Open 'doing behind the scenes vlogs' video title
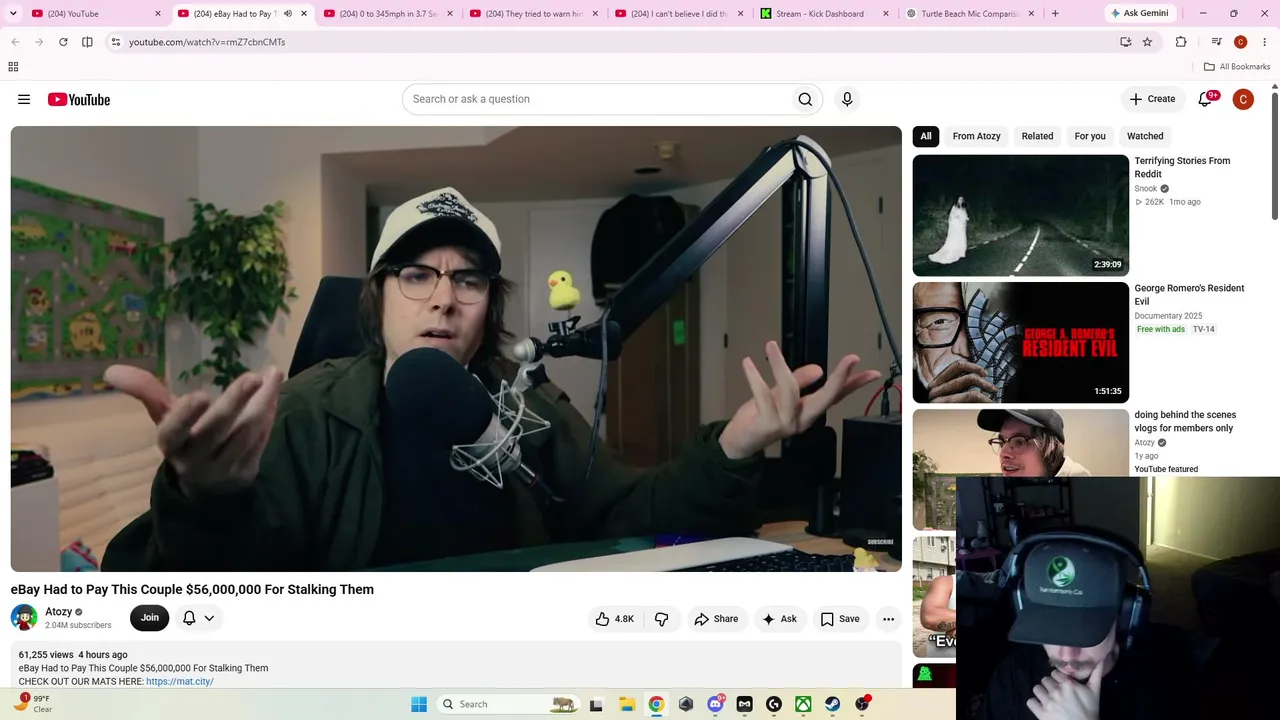The height and width of the screenshot is (720, 1280). tap(1185, 421)
